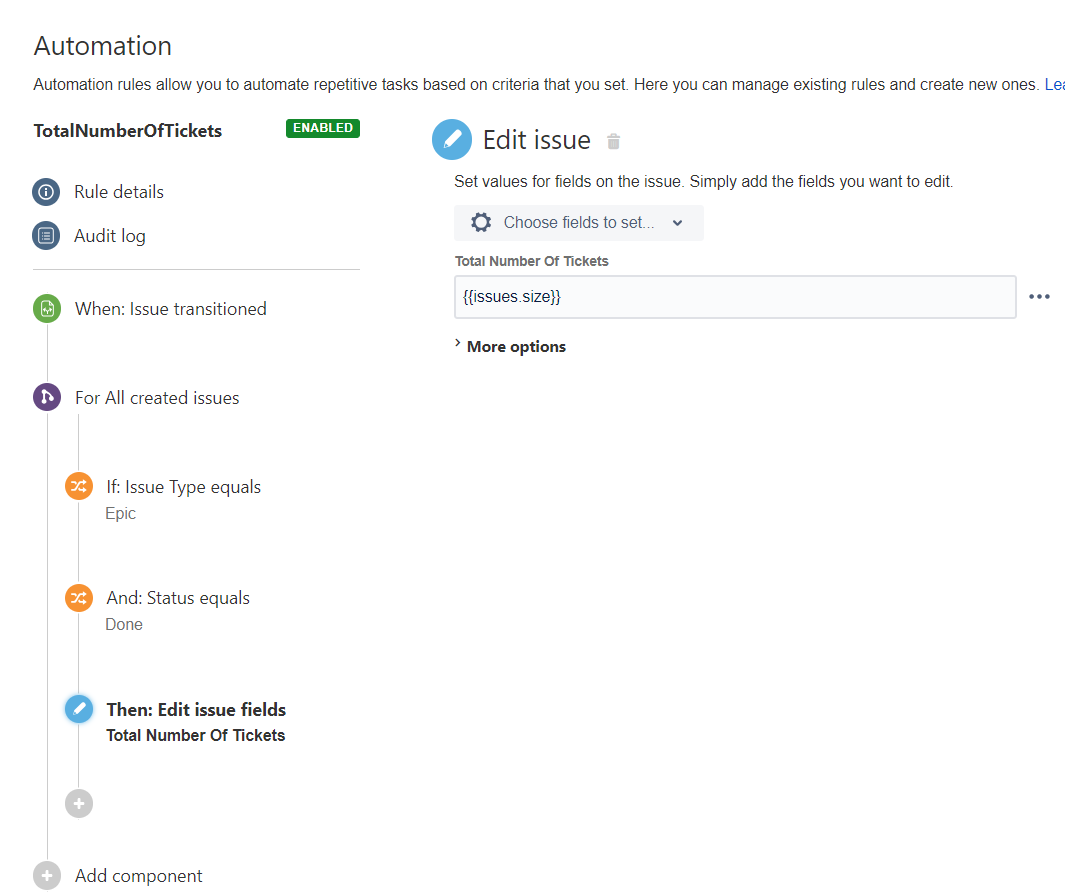The width and height of the screenshot is (1065, 892).
Task: Open the ellipsis menu next to ticket field
Action: point(1039,296)
